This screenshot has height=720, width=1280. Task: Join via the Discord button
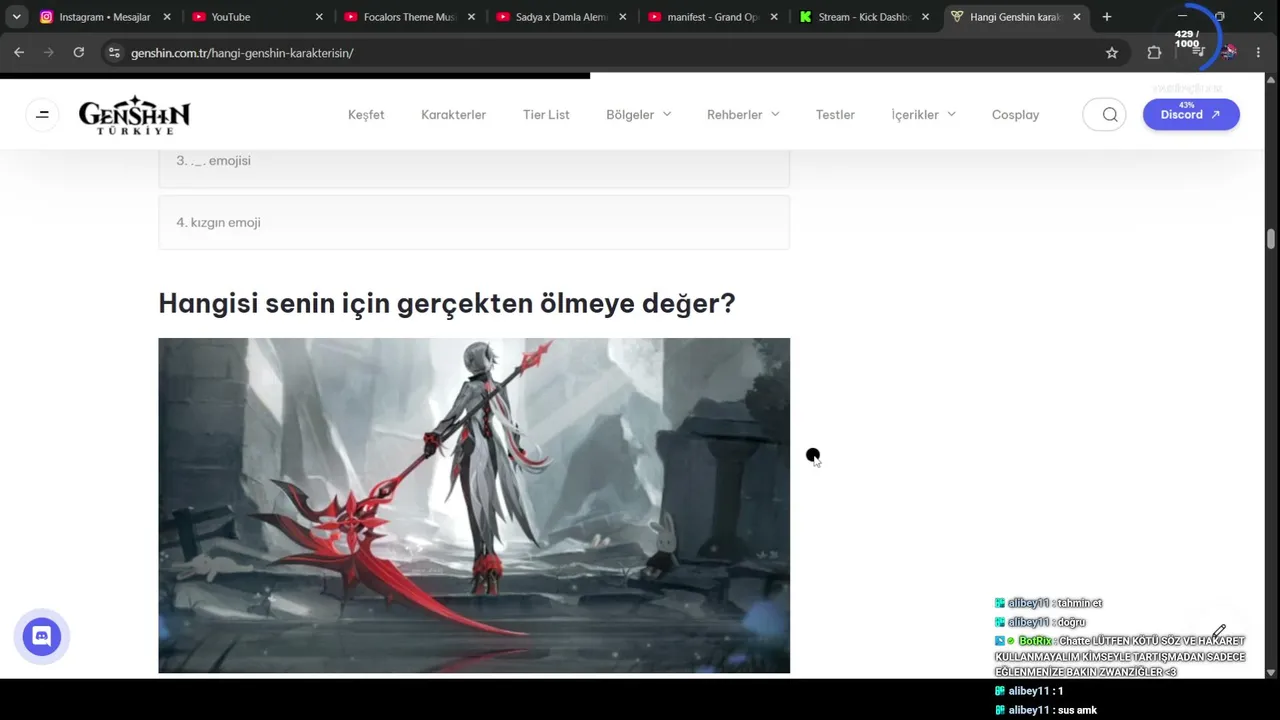pyautogui.click(x=1191, y=115)
